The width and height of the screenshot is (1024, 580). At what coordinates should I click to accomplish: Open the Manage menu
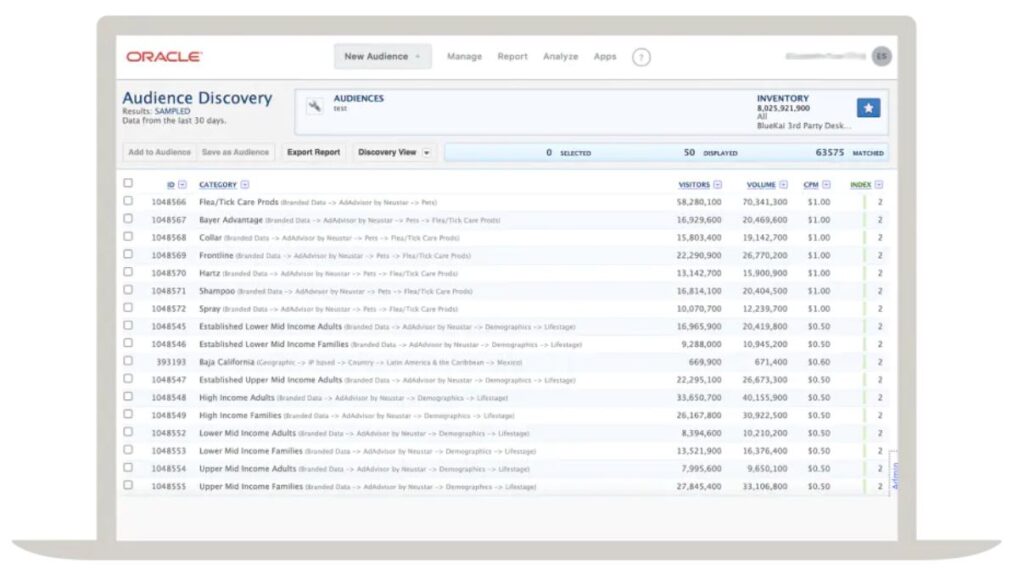click(464, 57)
